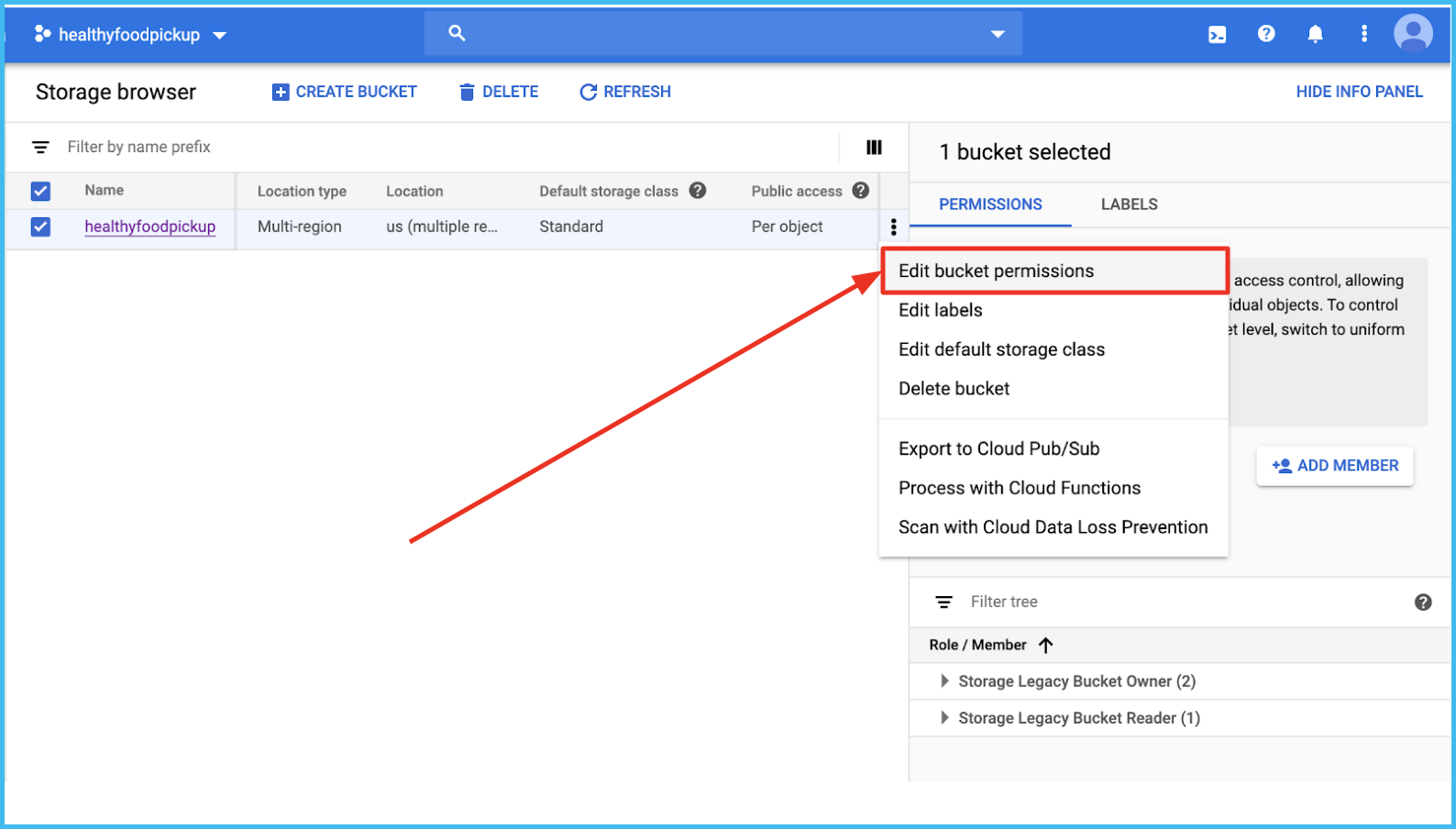Click the Location column header
The width and height of the screenshot is (1456, 829).
coord(414,191)
